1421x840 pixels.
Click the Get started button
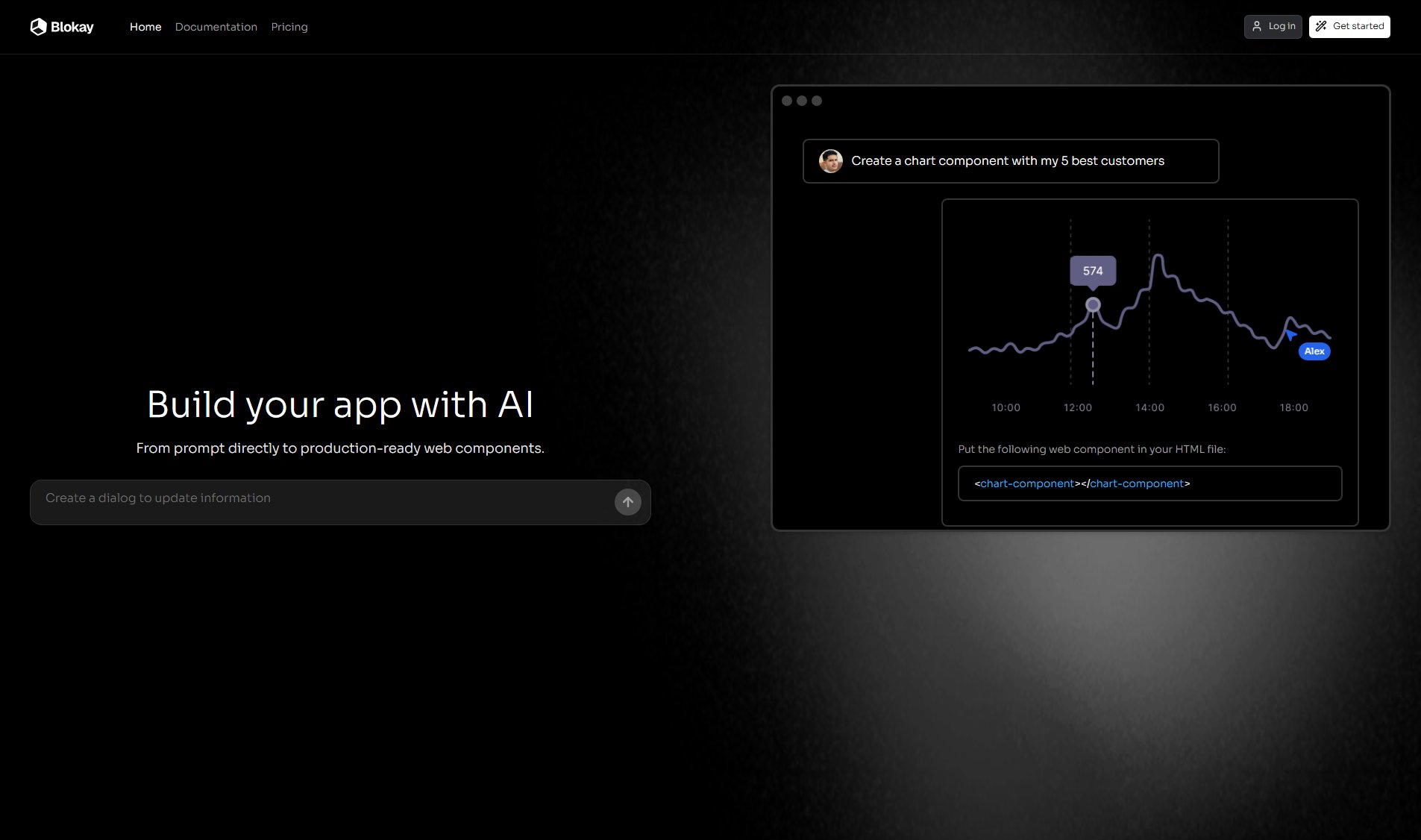[x=1349, y=26]
